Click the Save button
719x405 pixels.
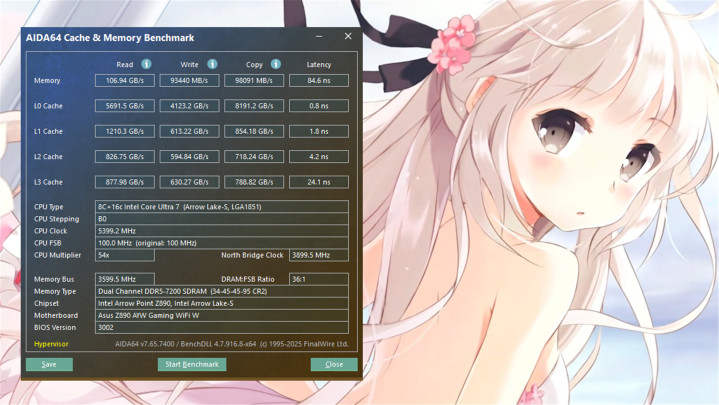coord(49,364)
